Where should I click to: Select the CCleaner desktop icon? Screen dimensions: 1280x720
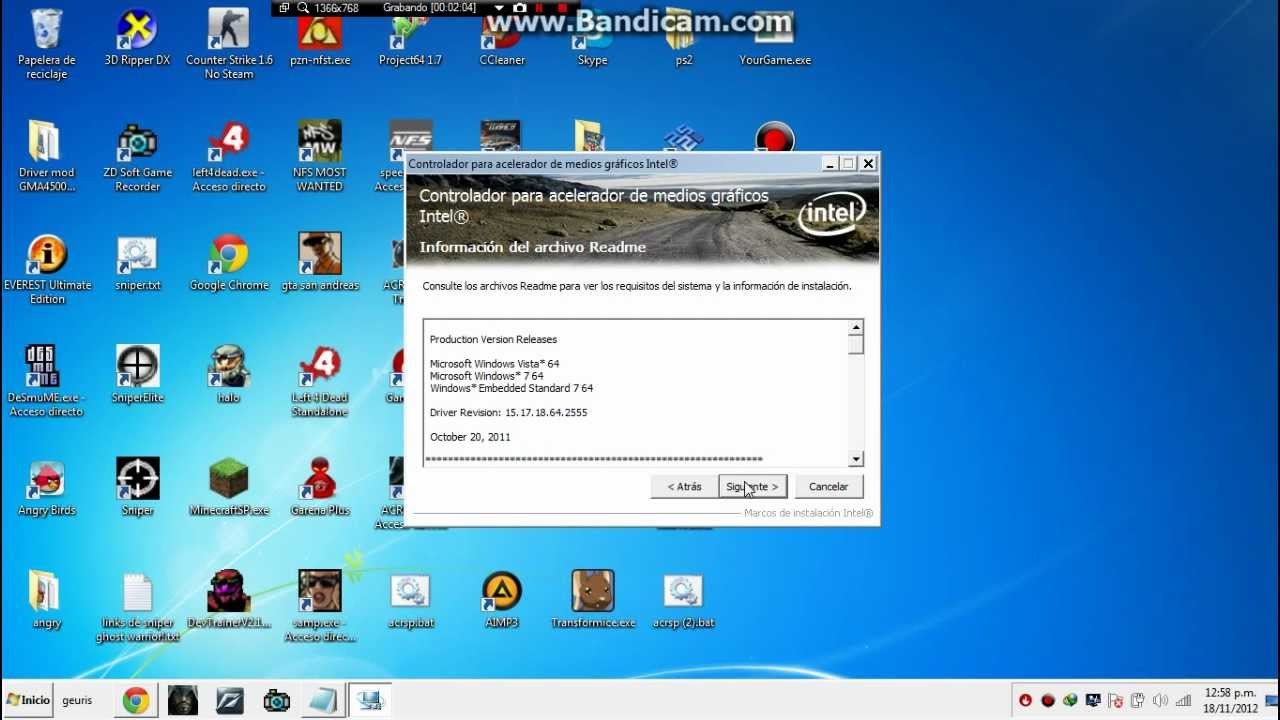coord(501,42)
